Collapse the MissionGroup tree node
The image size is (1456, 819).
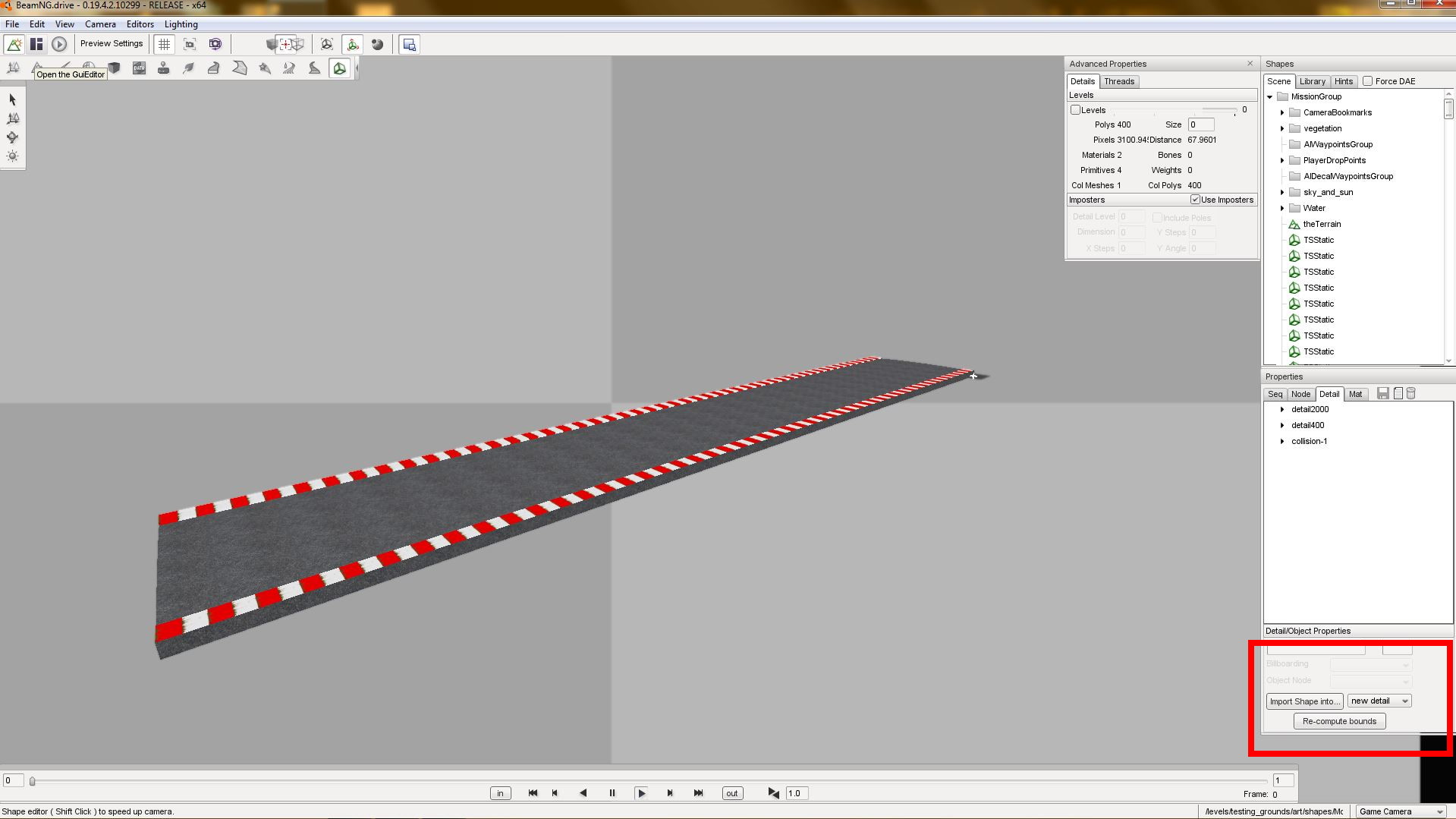click(x=1270, y=97)
